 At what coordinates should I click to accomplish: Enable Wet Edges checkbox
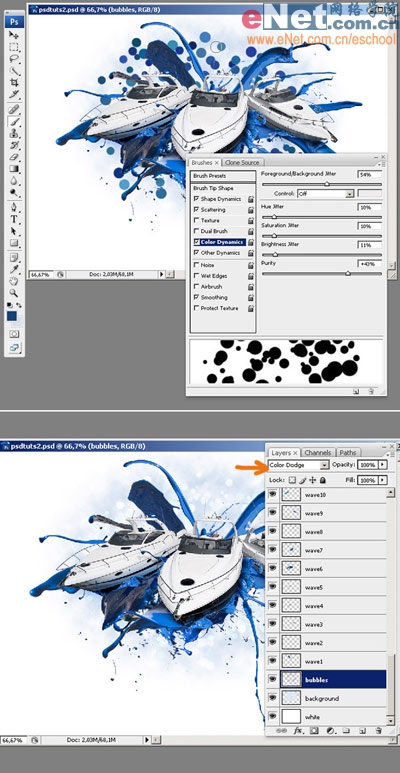coord(197,276)
